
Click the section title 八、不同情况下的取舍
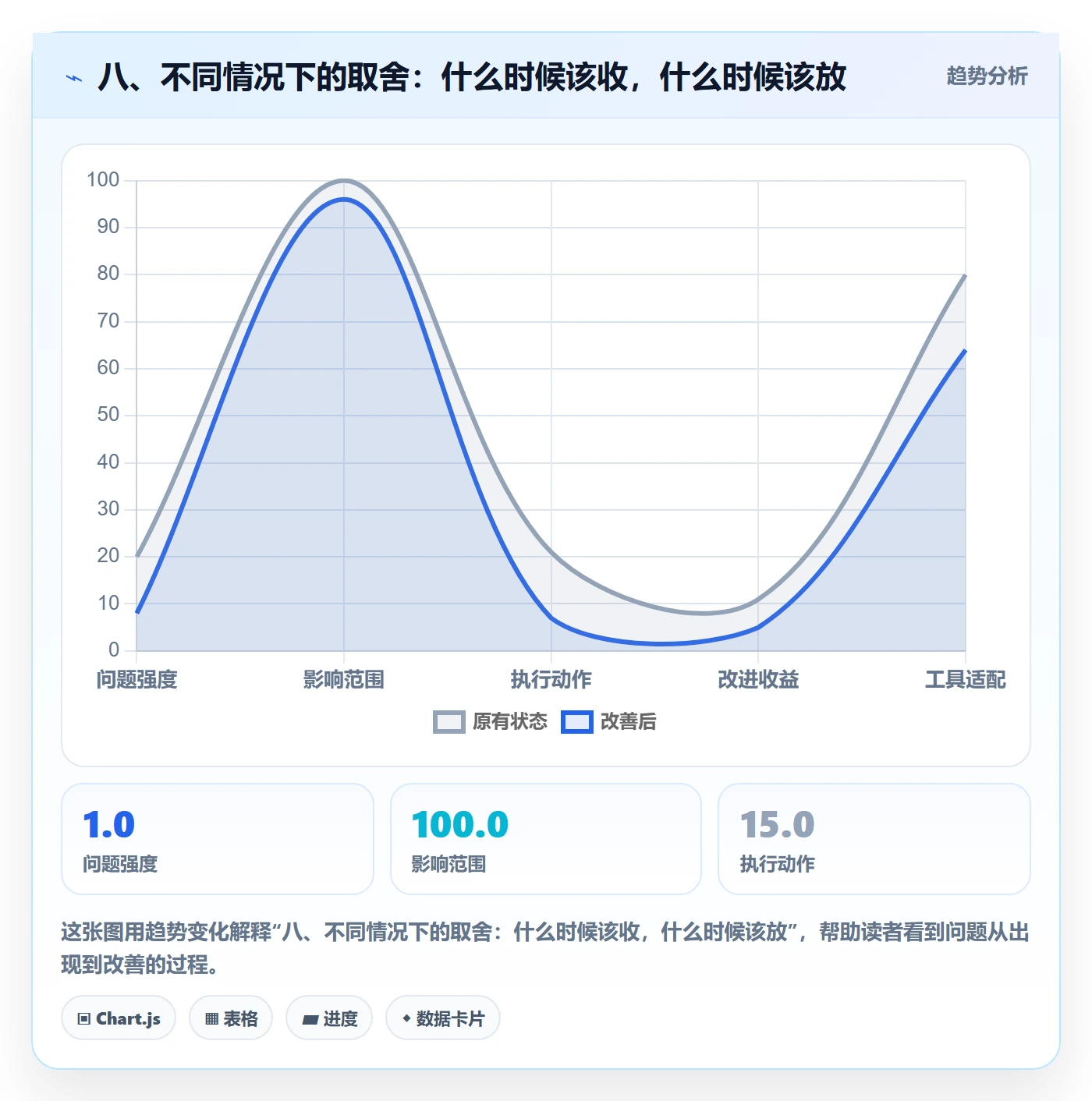472,77
